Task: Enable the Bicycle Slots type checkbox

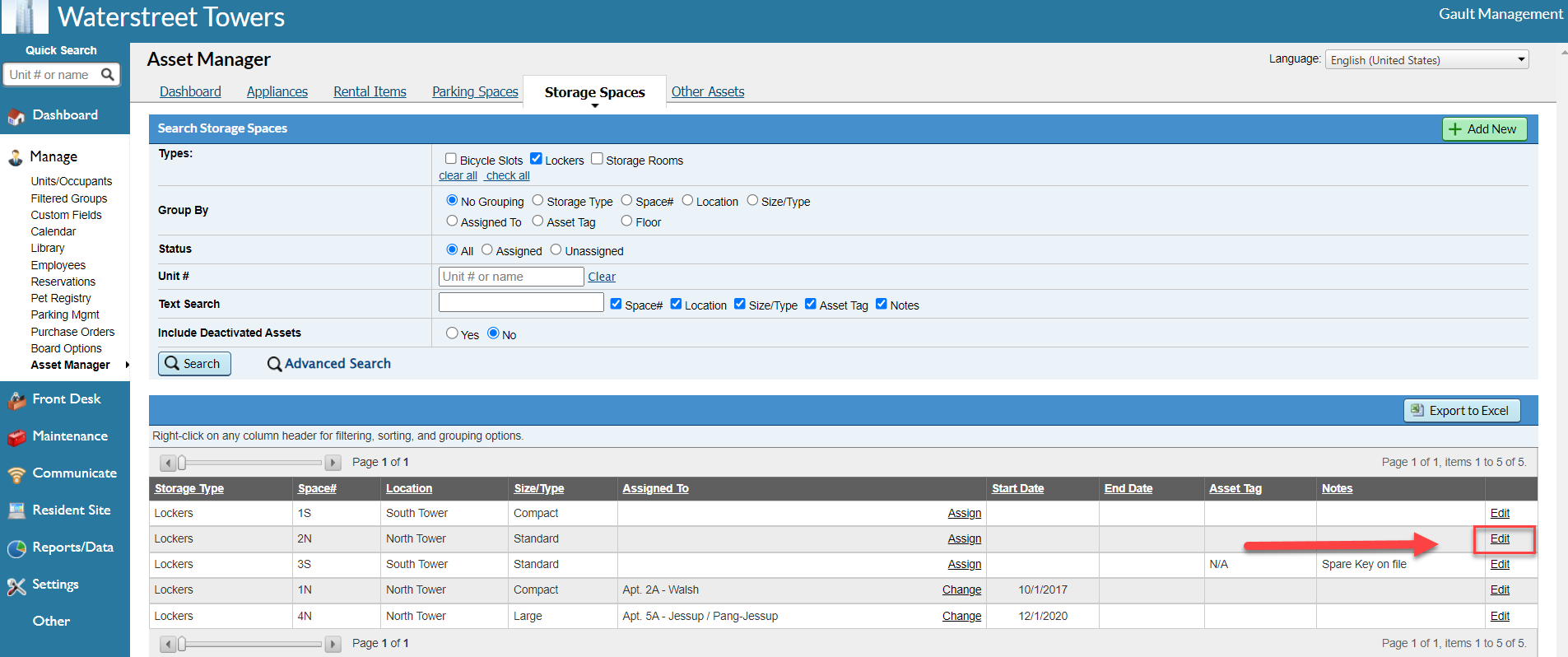Action: tap(450, 159)
